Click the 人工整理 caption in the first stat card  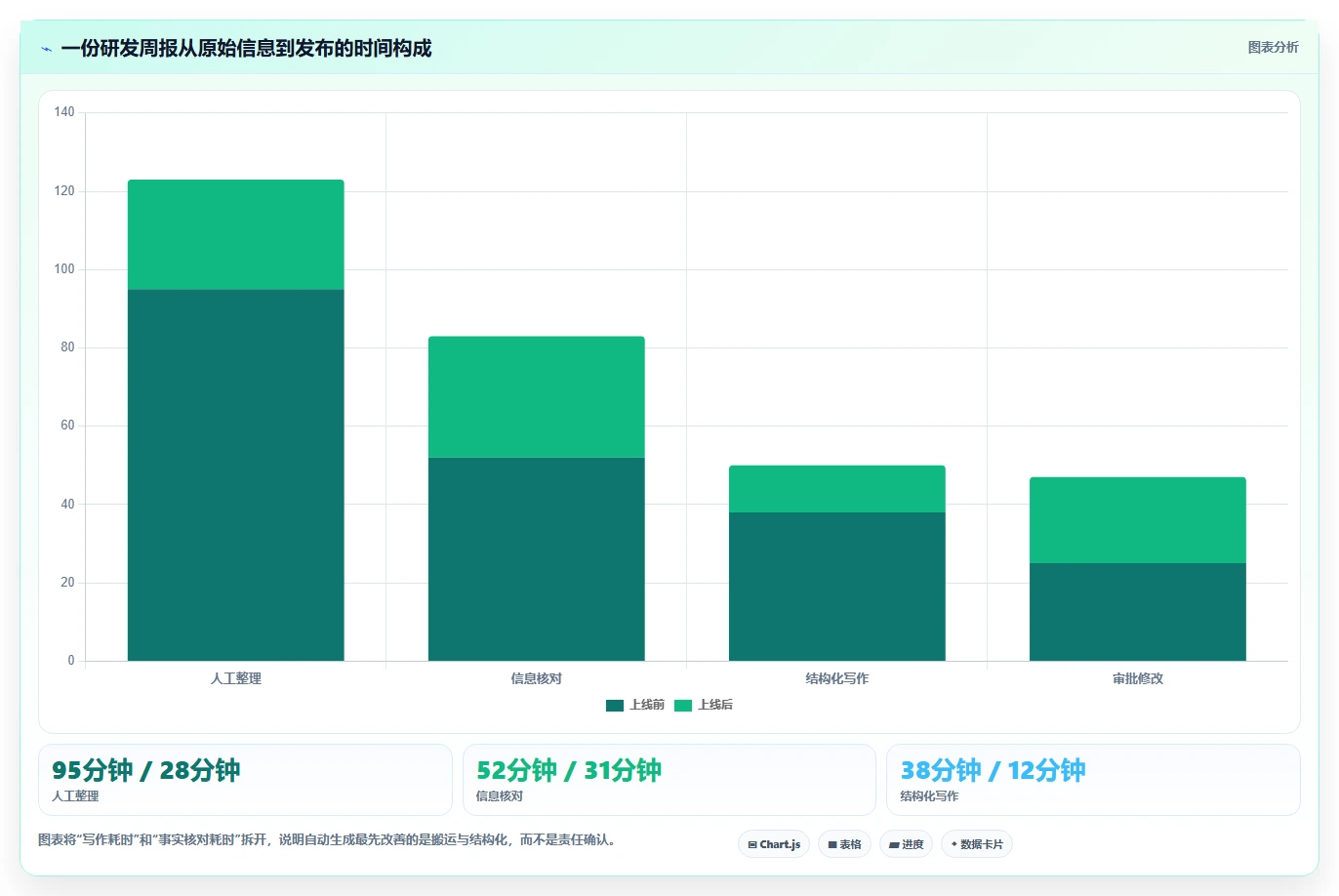(x=75, y=796)
